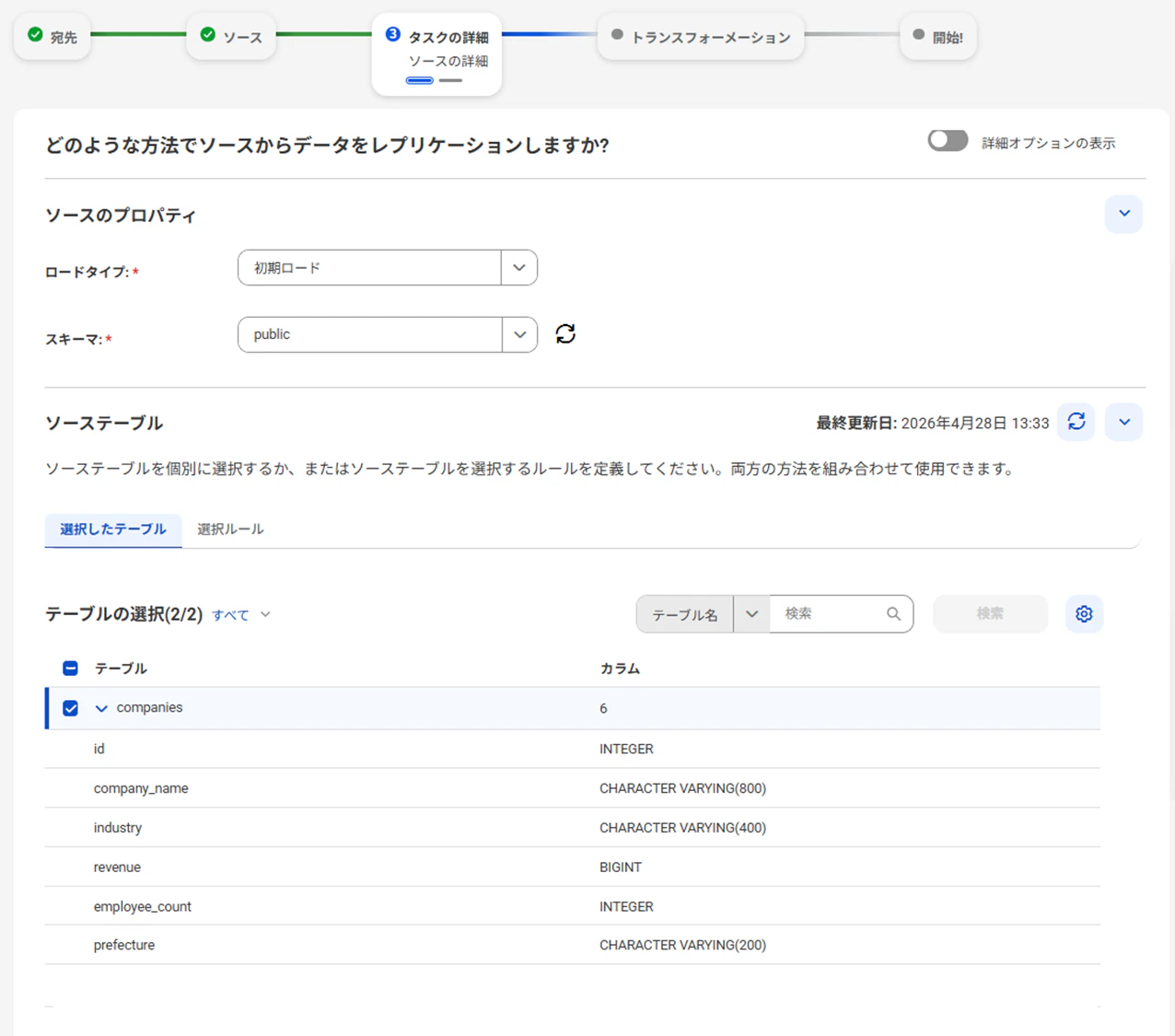This screenshot has height=1036, width=1175.
Task: Toggle the select-all テーブル header checkbox
Action: pyautogui.click(x=70, y=669)
